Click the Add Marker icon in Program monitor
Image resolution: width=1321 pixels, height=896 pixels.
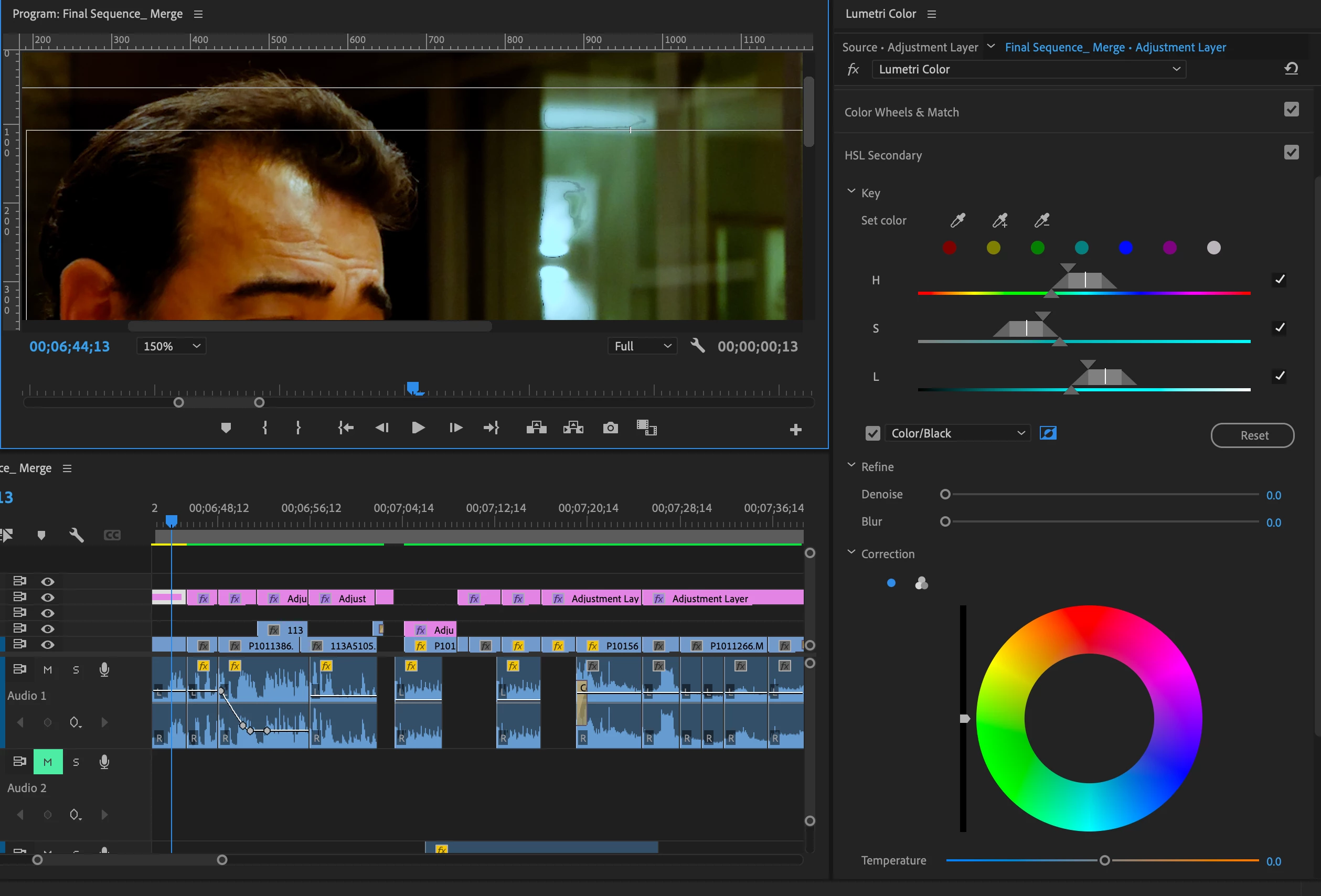[226, 428]
